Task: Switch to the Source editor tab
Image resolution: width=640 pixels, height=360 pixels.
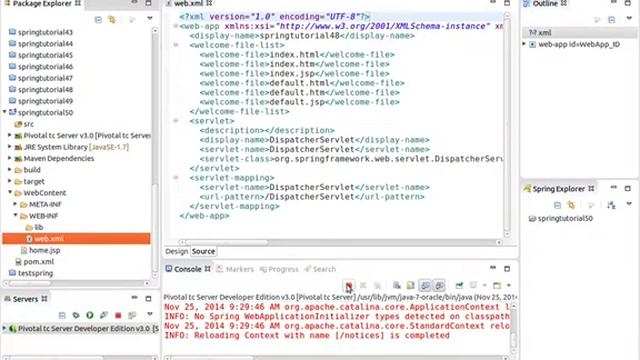Action: [x=203, y=251]
